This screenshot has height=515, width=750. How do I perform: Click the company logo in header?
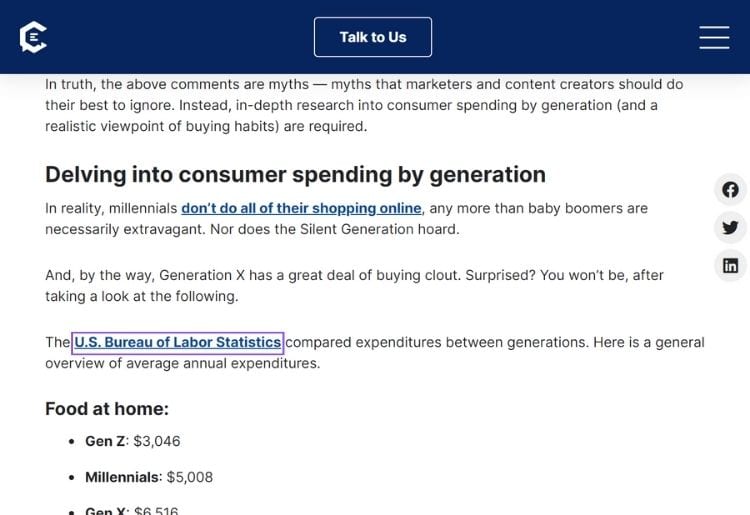(33, 37)
